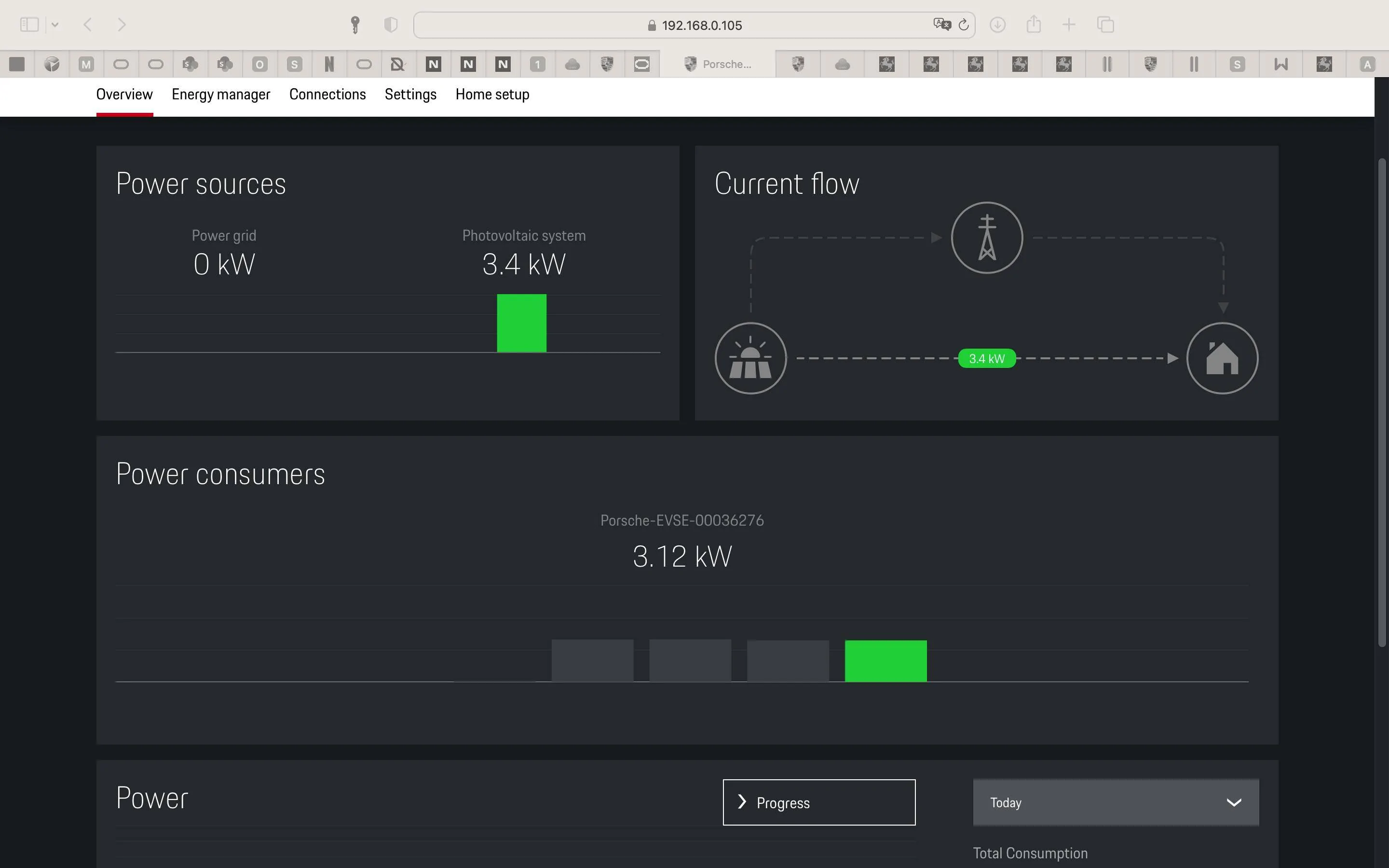Click the page vertical scrollbar
Screen dimensions: 1389x868
(1382, 402)
